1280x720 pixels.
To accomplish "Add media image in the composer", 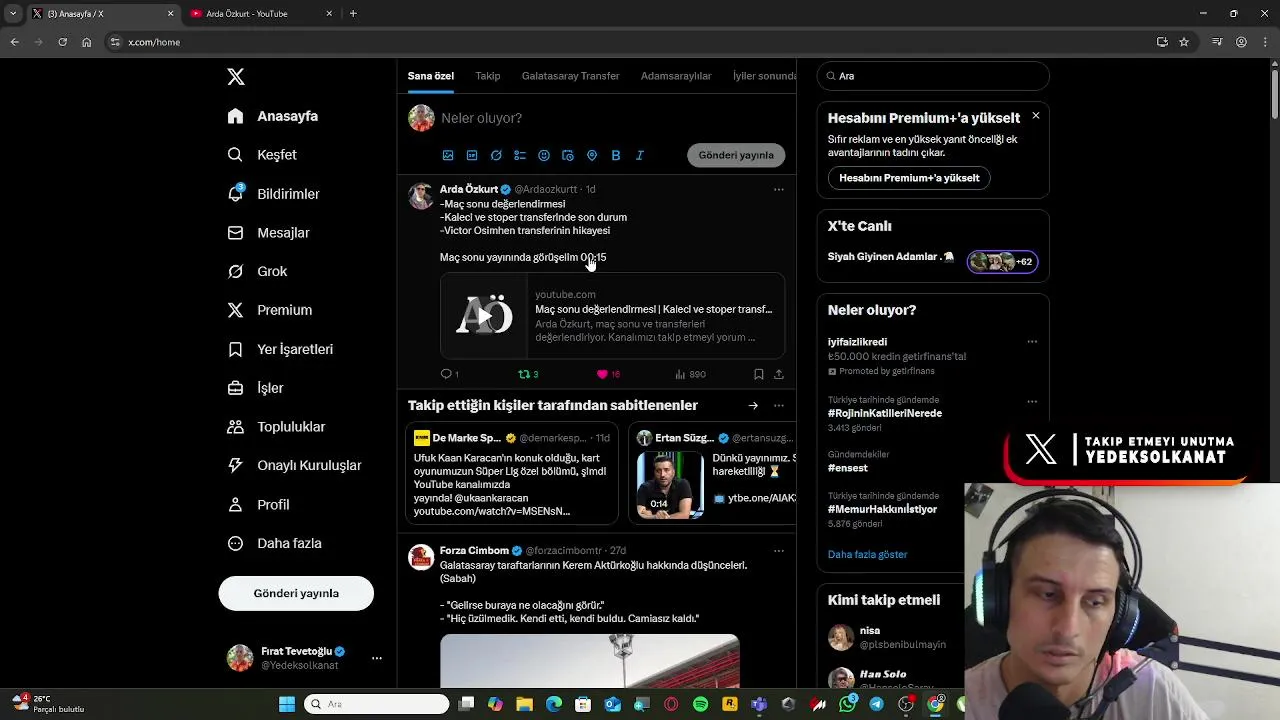I will click(448, 155).
